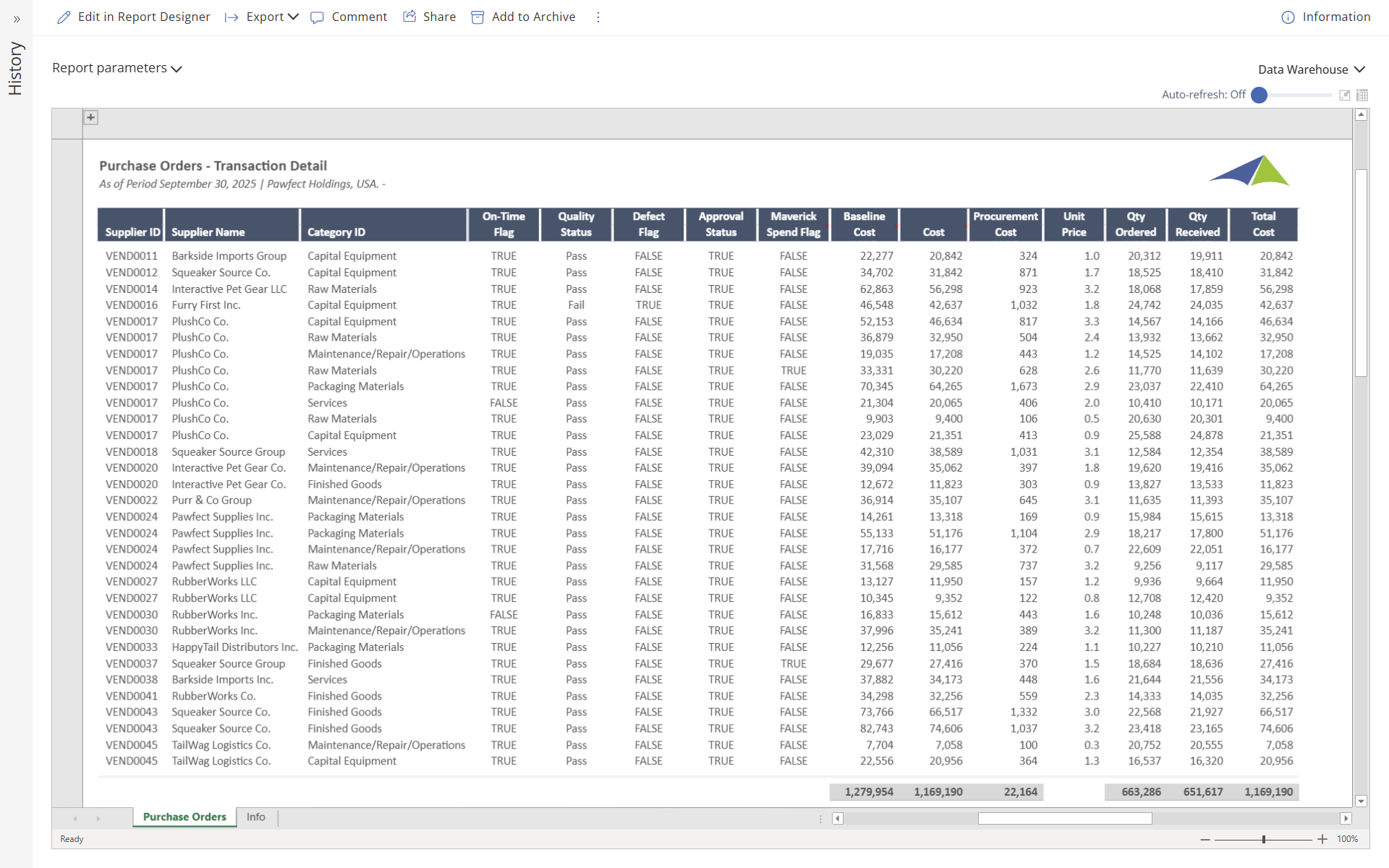Select the Purchase Orders sheet tab
The height and width of the screenshot is (868, 1389).
pyautogui.click(x=184, y=817)
